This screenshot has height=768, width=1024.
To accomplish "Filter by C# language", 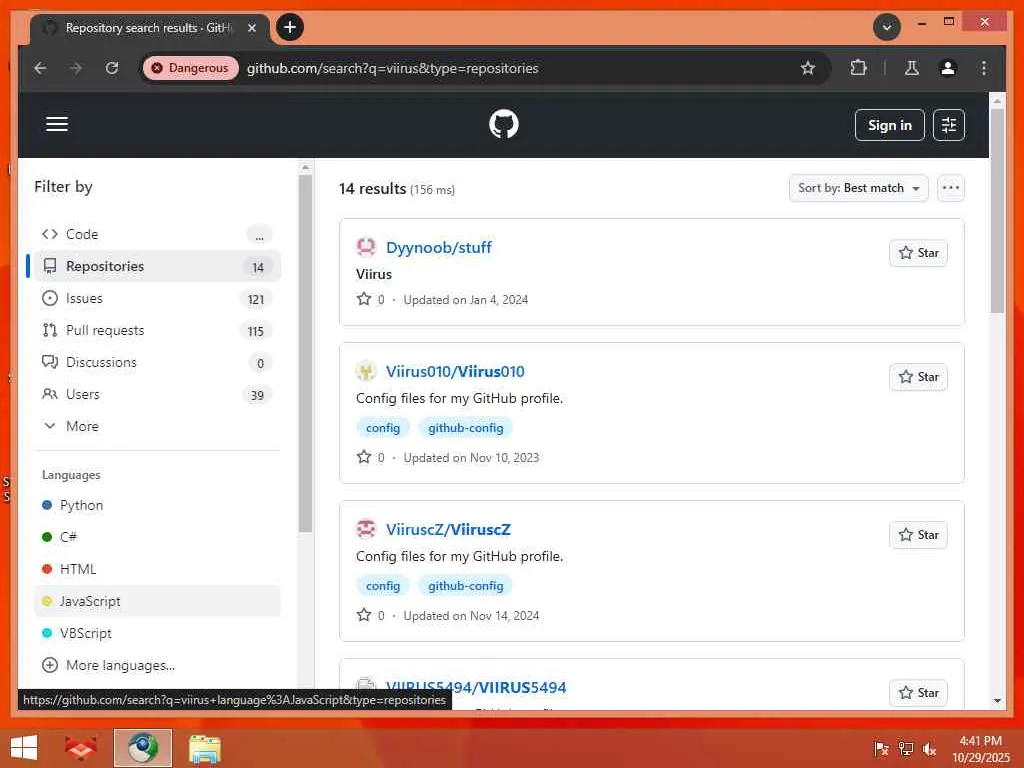I will 157,537.
